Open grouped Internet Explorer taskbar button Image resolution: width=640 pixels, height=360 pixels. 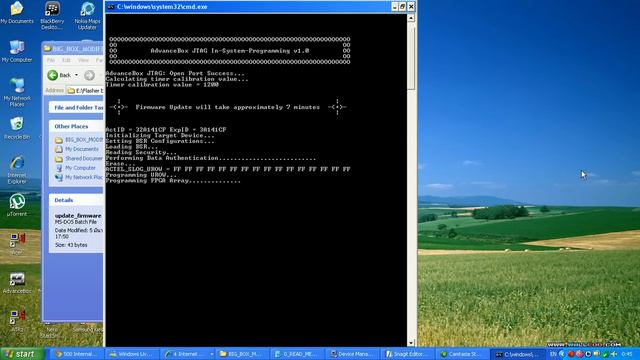click(187, 354)
